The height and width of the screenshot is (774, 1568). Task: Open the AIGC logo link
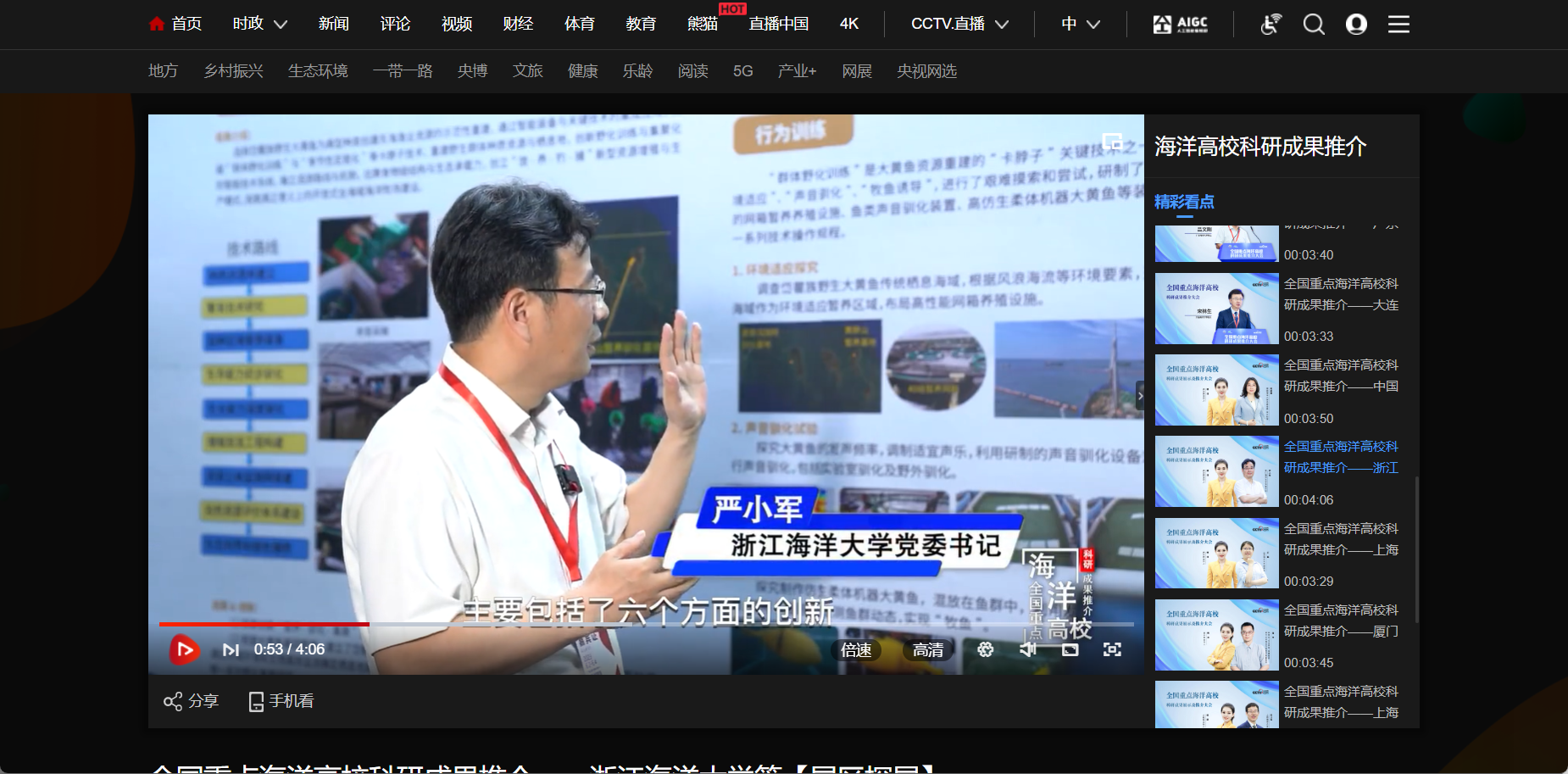coord(1180,25)
